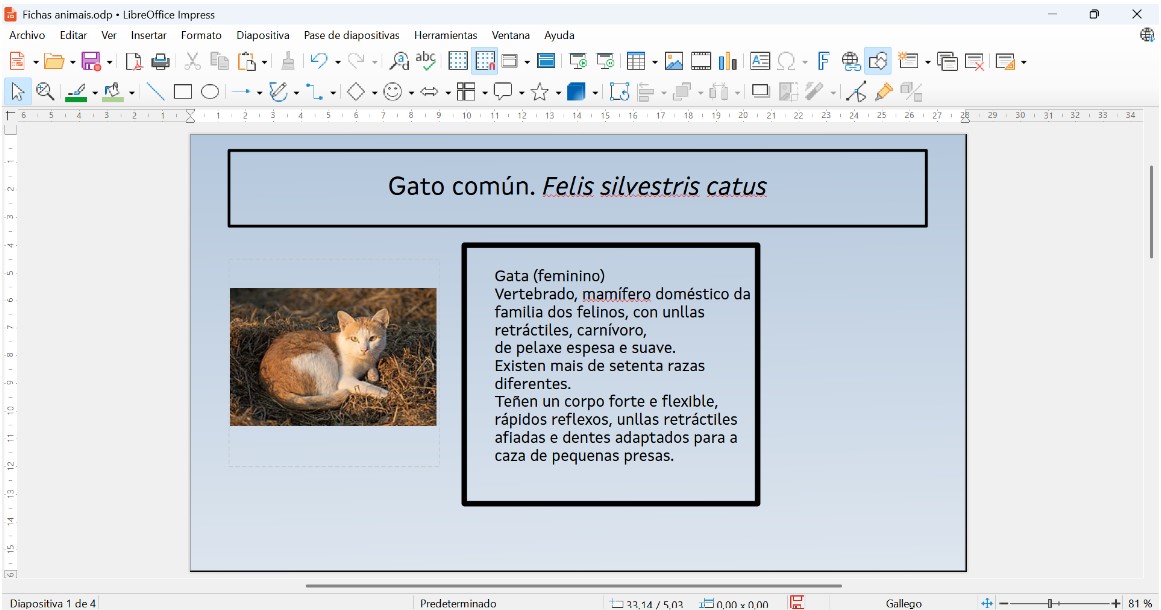The image size is (1161, 610).
Task: Click the Gallego language status field
Action: [903, 603]
